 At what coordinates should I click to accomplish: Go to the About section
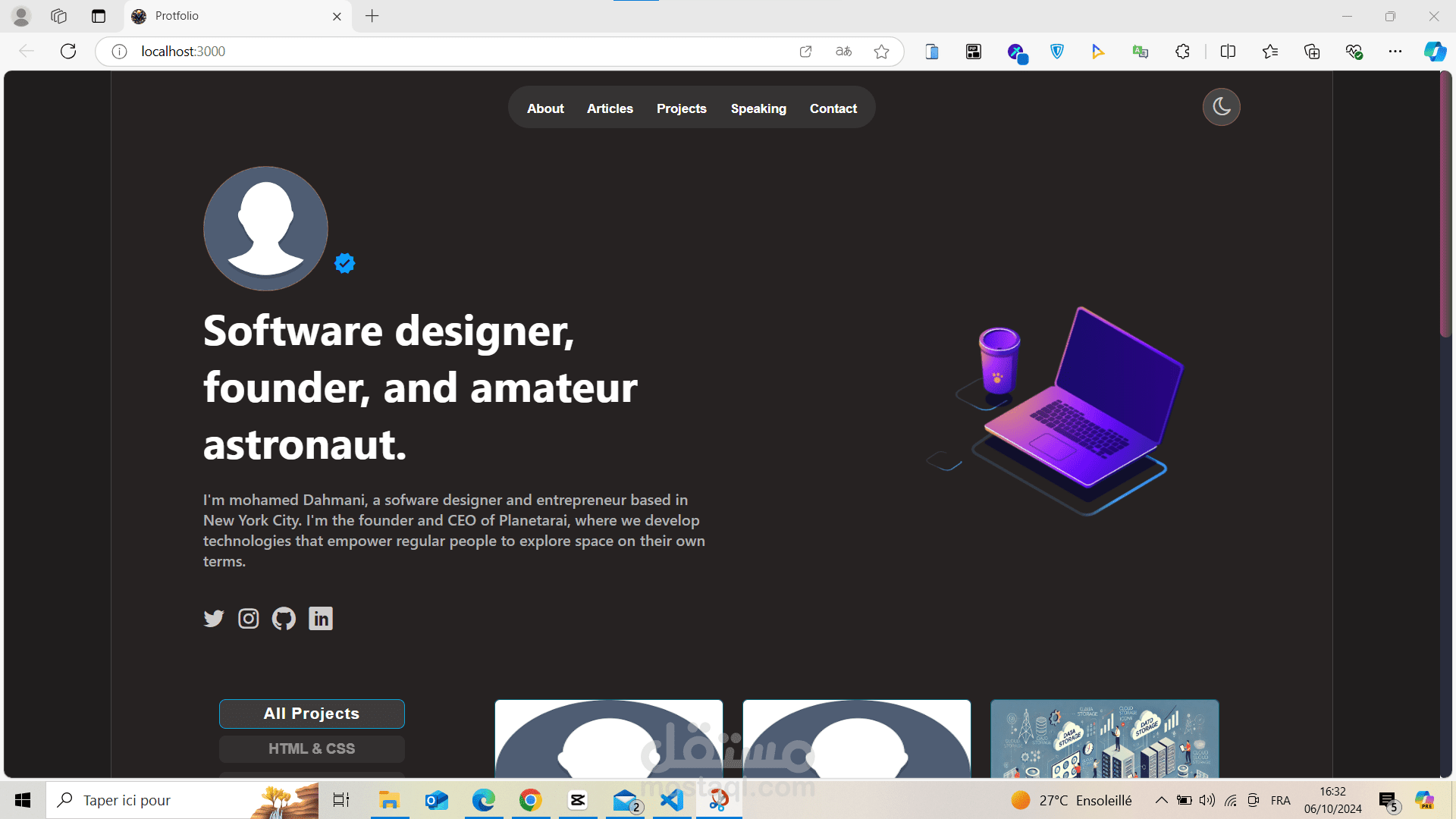(x=545, y=108)
